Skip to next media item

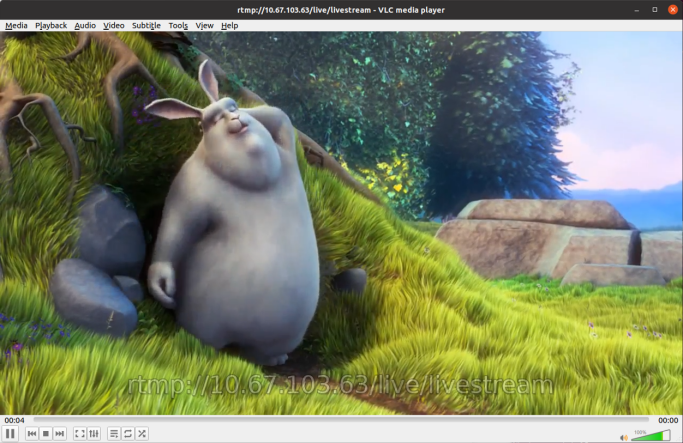[x=60, y=433]
